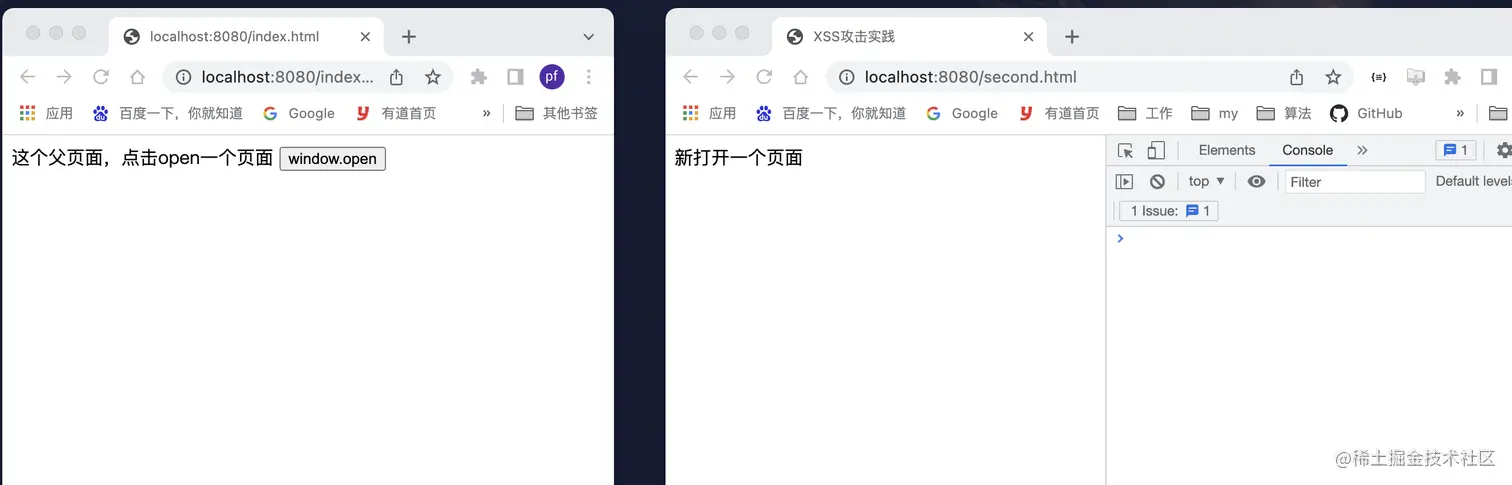Open 应用 apps shortcut in left window
Image resolution: width=1512 pixels, height=485 pixels.
coord(46,113)
